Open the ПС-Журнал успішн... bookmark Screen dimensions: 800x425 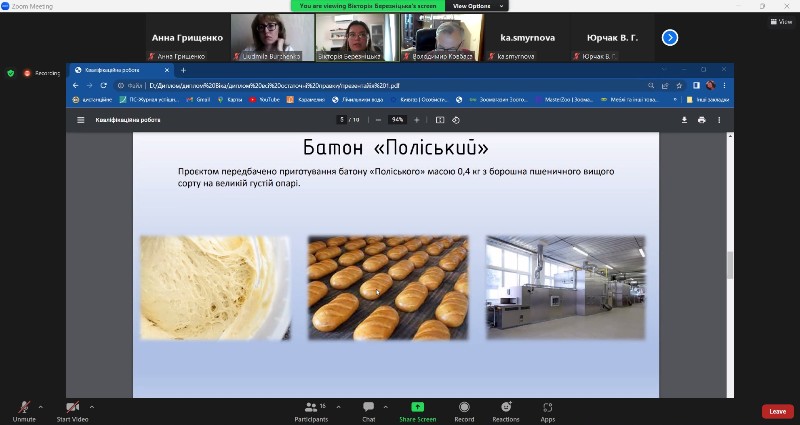click(149, 100)
